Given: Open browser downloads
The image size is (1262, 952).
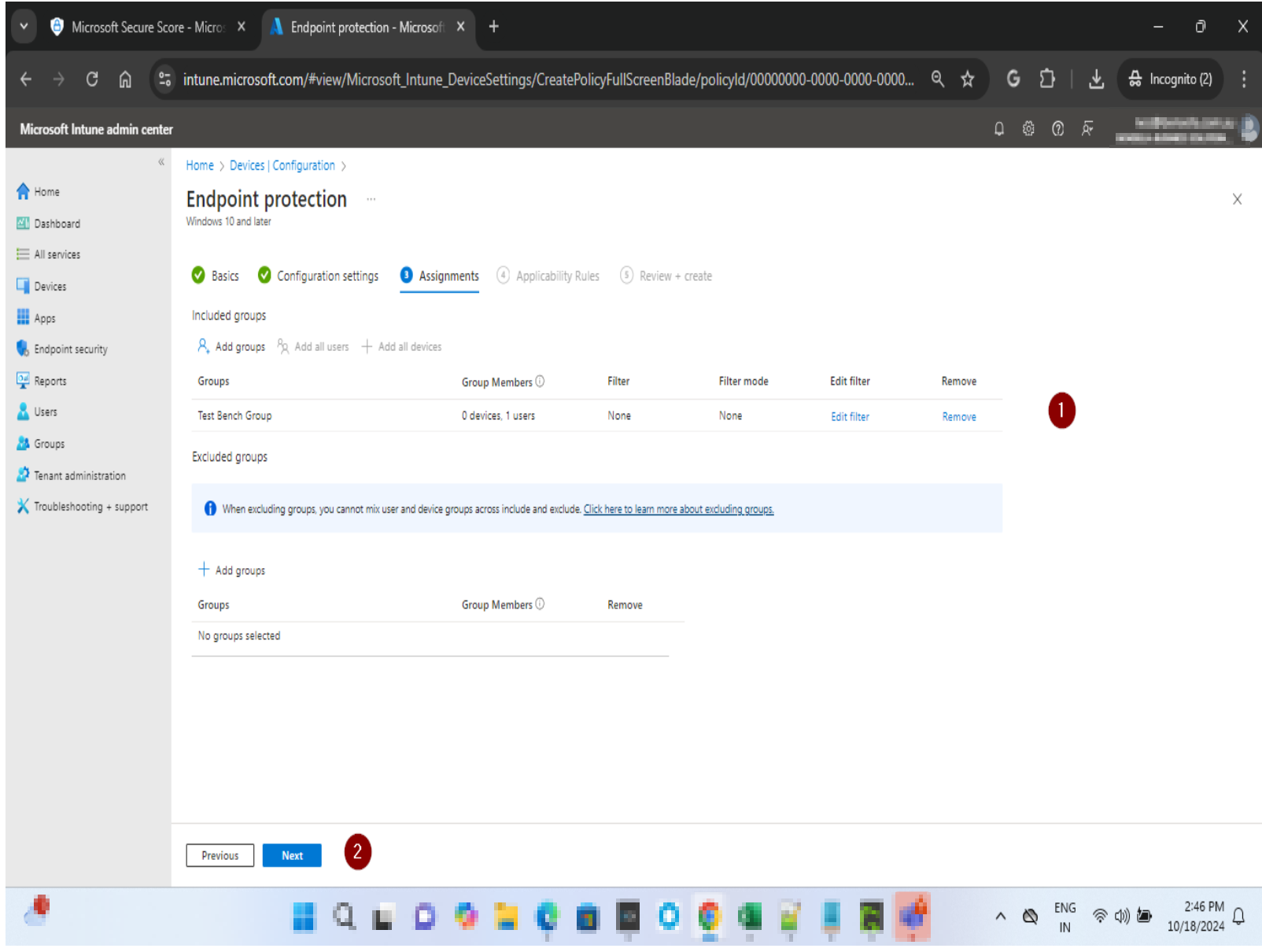Looking at the screenshot, I should (1096, 79).
